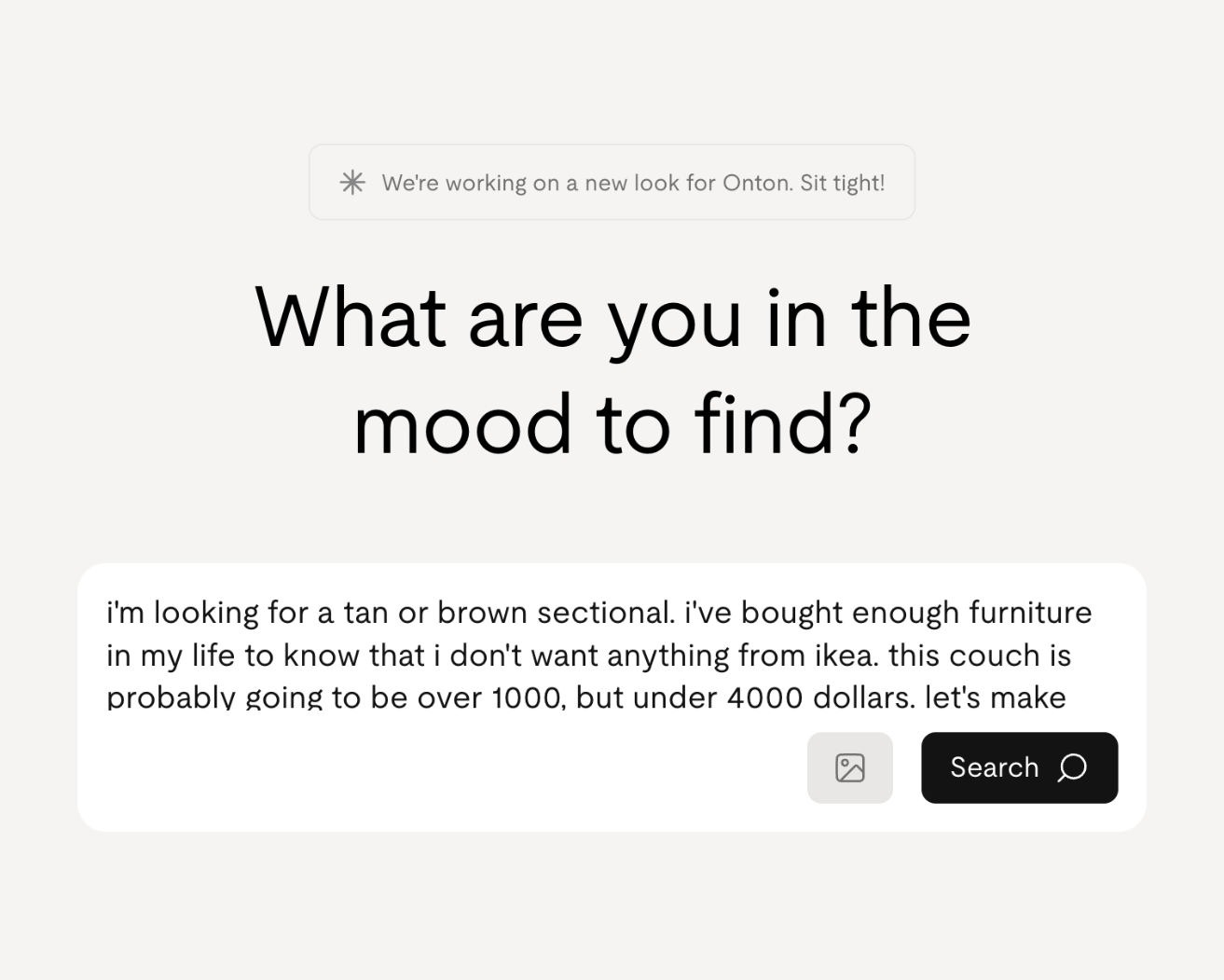Image resolution: width=1224 pixels, height=980 pixels.
Task: Click the black Search button
Action: [x=1019, y=767]
